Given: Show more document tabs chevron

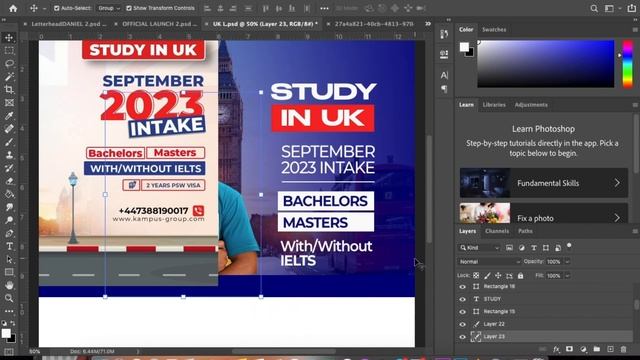Looking at the screenshot, I should pos(428,24).
